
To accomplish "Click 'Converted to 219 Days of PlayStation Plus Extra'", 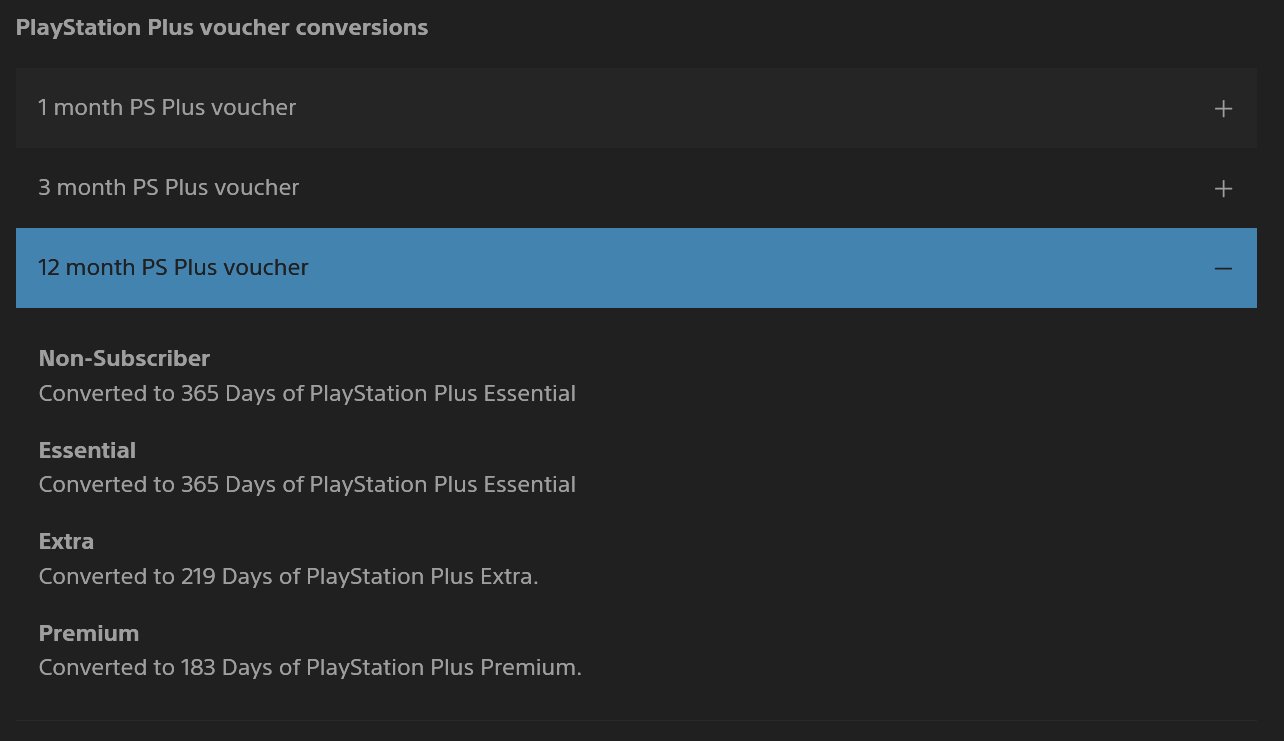I will [288, 577].
